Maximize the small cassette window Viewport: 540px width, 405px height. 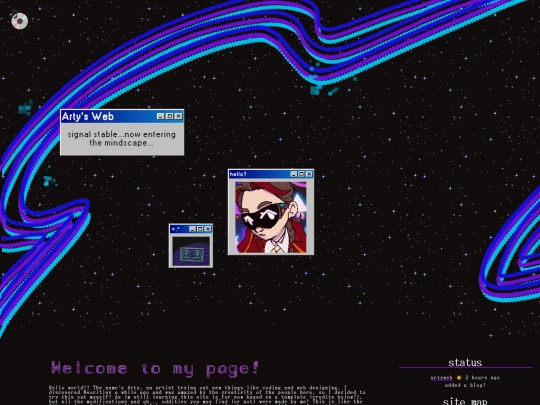coord(200,229)
